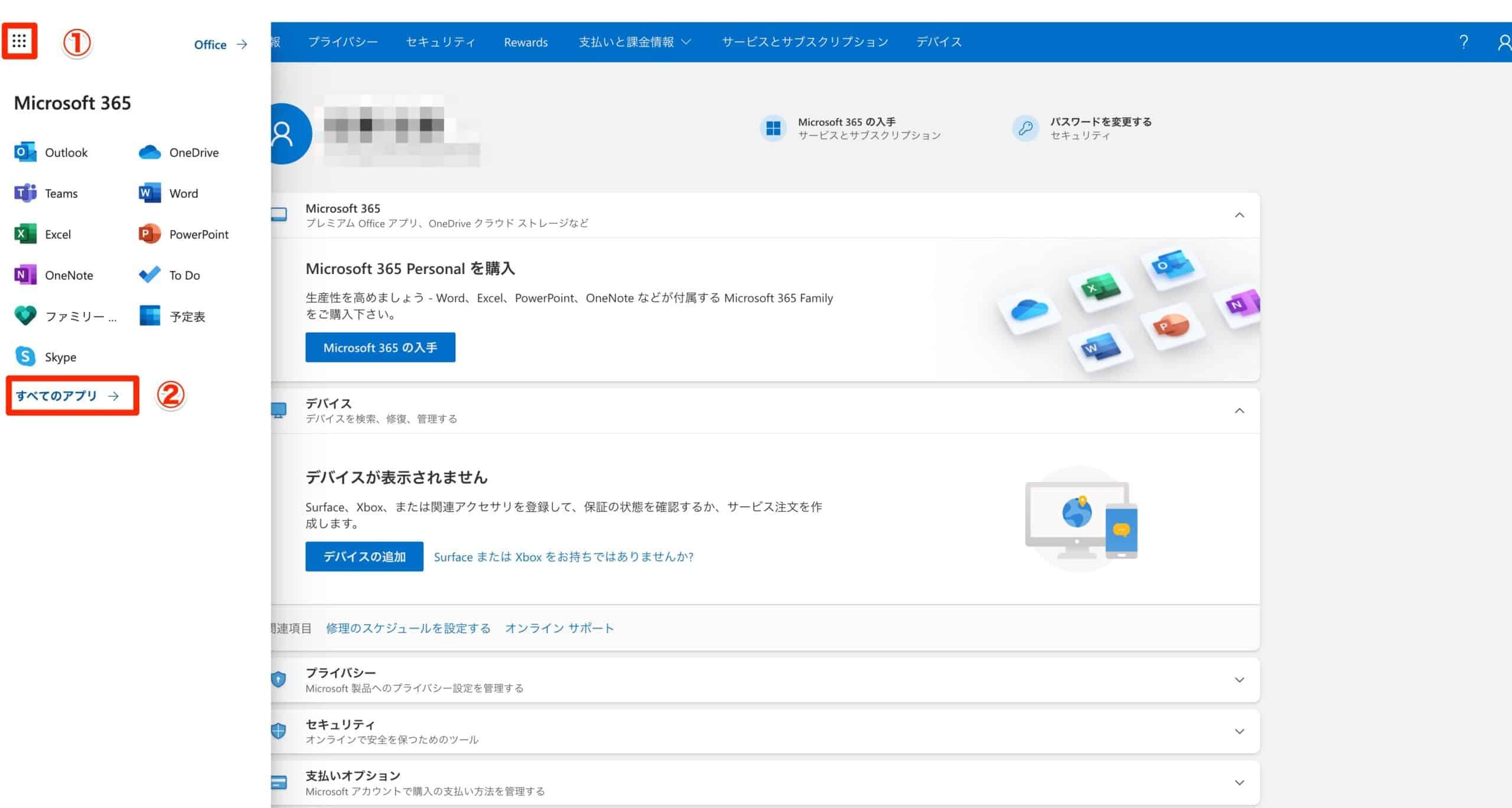Open すべてのアプリ link
Viewport: 1512px width, 808px height.
59,396
